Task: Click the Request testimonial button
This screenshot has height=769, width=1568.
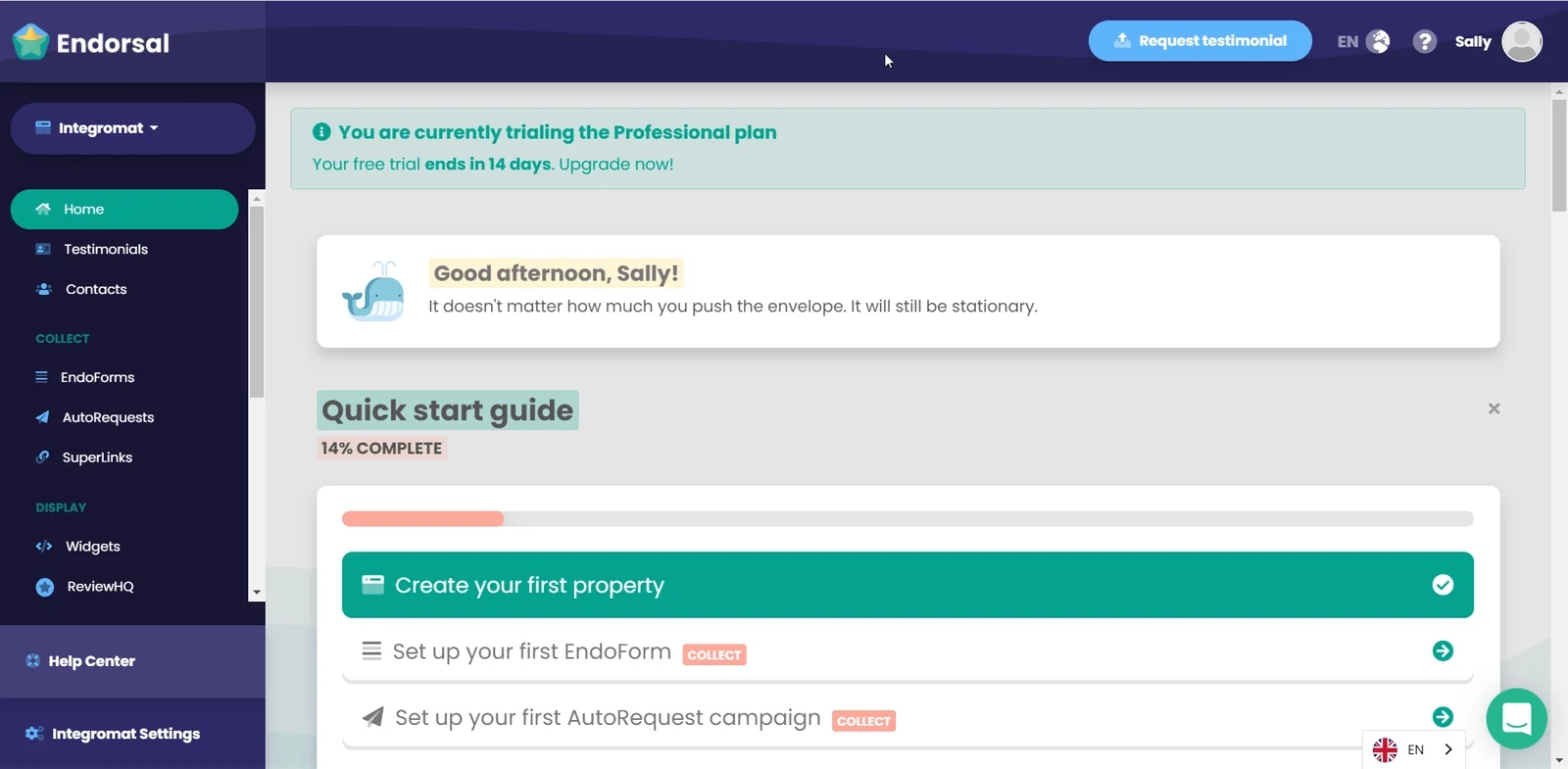Action: 1200,41
